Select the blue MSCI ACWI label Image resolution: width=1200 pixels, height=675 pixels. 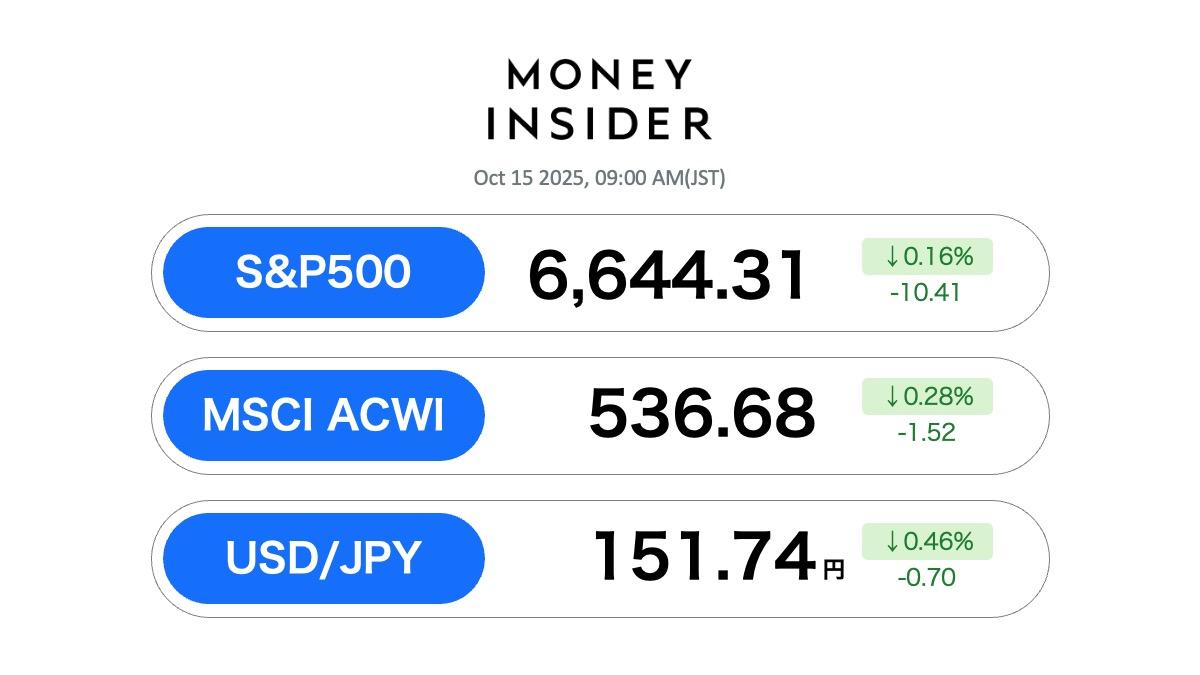pos(323,415)
